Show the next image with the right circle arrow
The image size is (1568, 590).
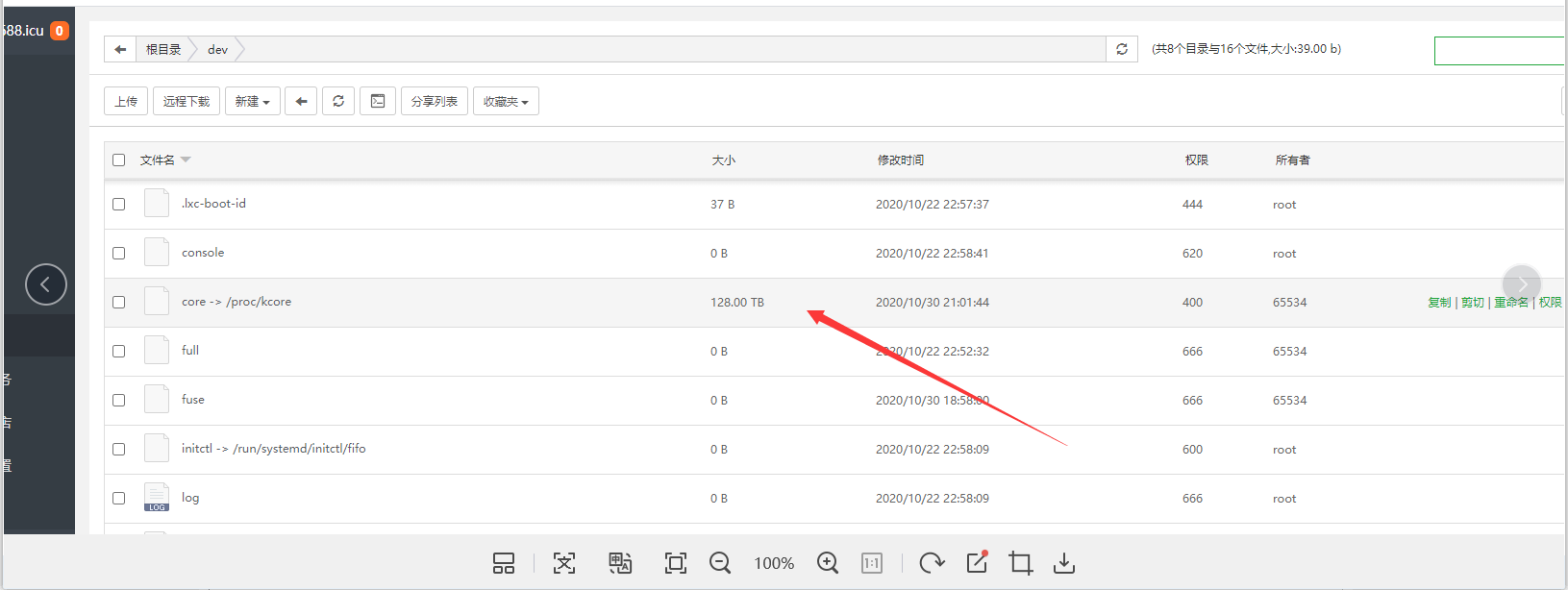[x=1522, y=284]
